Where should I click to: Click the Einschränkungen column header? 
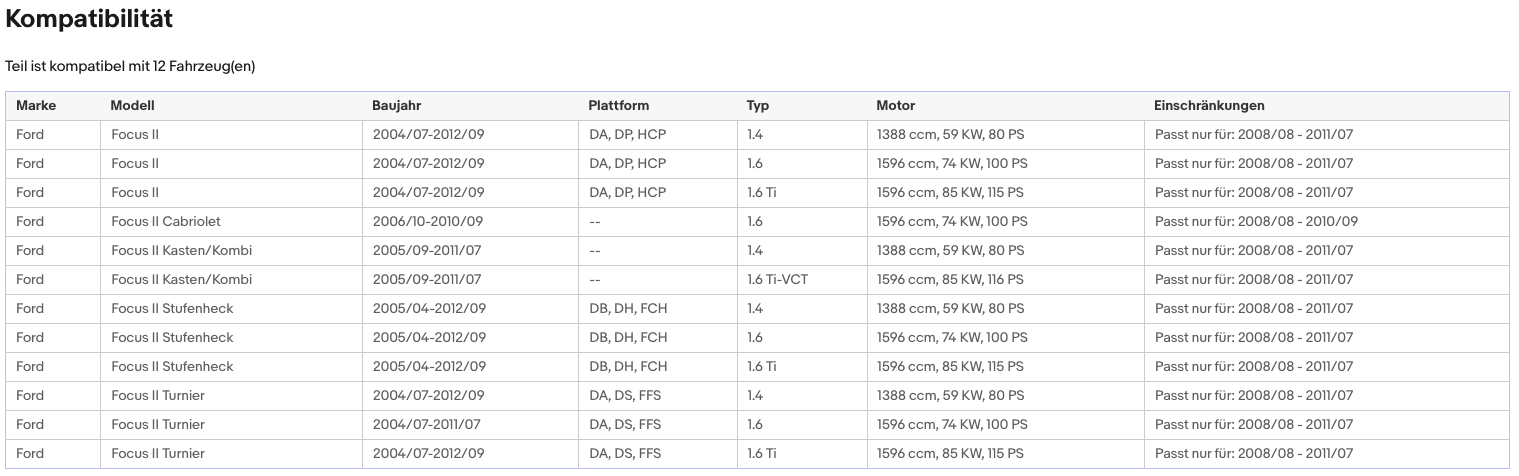(1208, 105)
